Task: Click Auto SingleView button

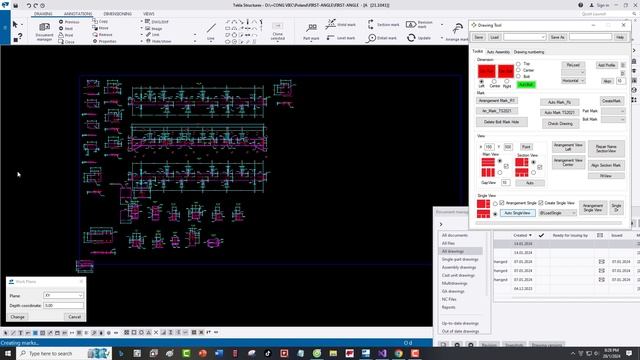Action: [x=518, y=213]
